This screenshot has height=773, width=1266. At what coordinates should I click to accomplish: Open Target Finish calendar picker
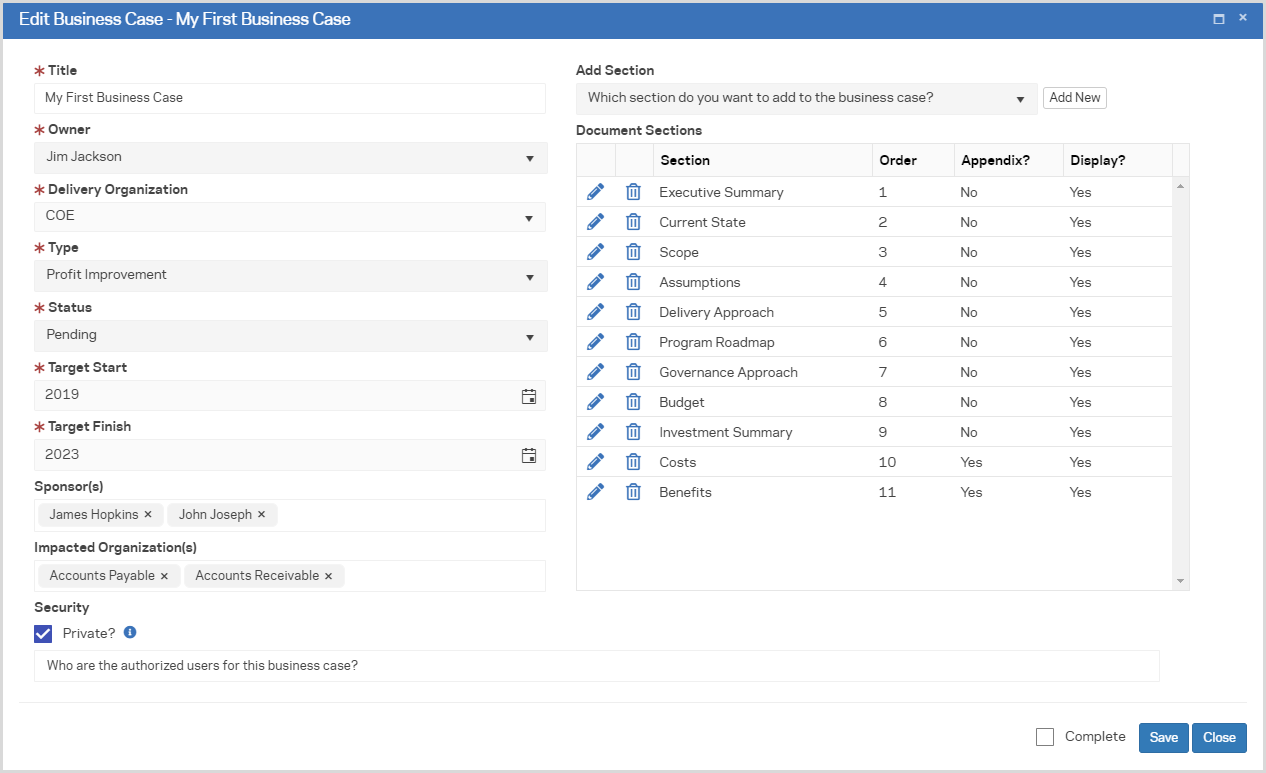coord(529,456)
